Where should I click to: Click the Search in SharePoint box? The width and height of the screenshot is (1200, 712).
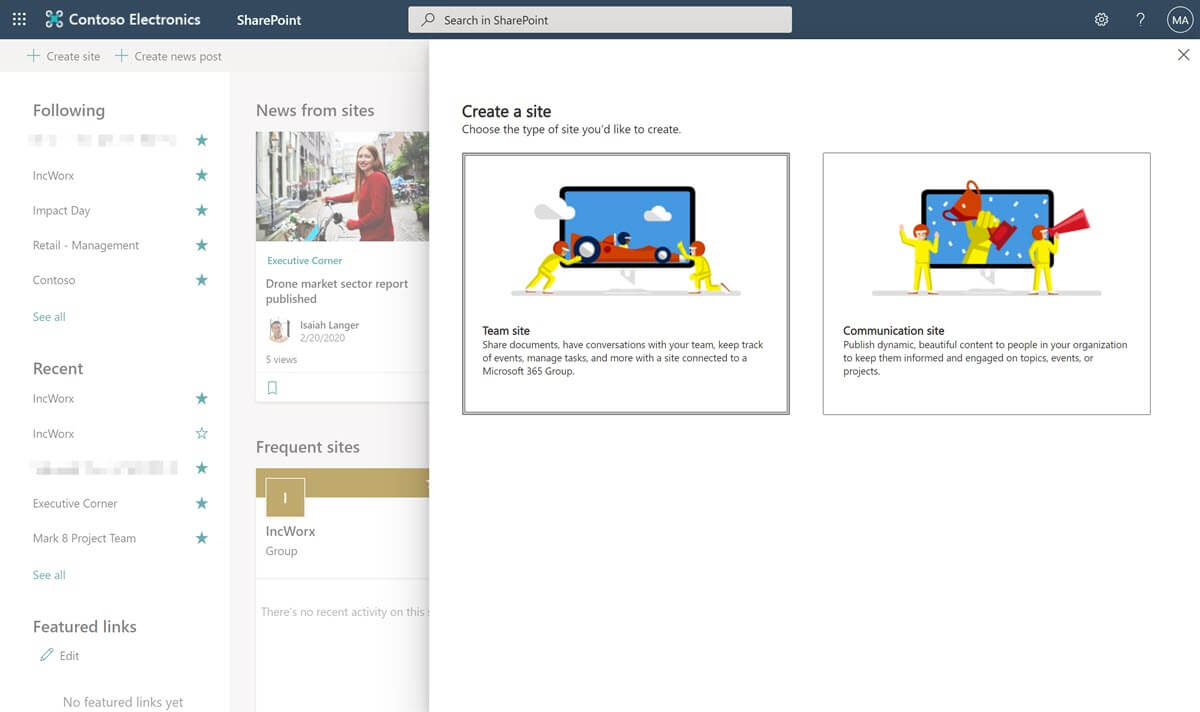tap(600, 19)
